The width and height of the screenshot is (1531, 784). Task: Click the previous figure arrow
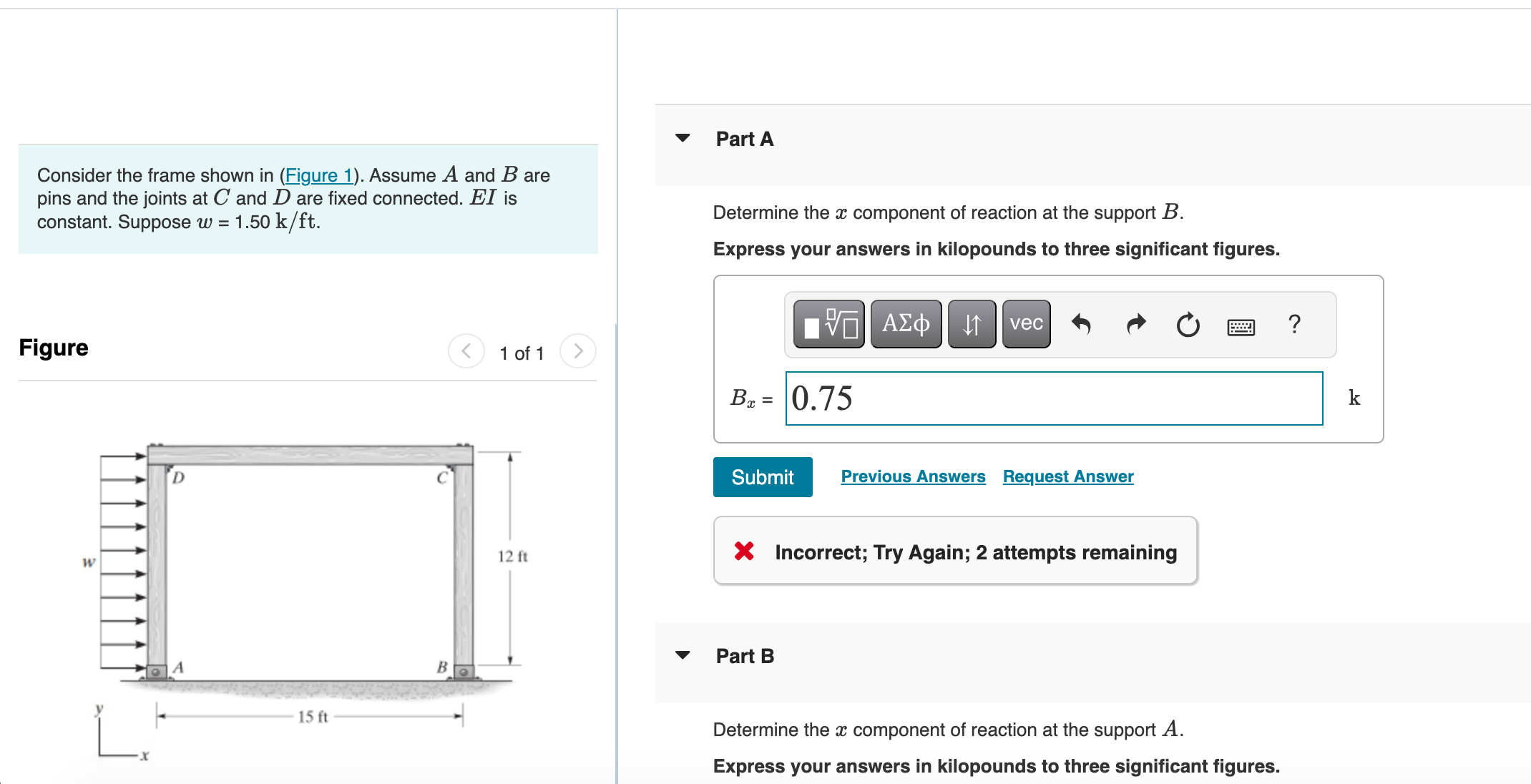pos(466,351)
